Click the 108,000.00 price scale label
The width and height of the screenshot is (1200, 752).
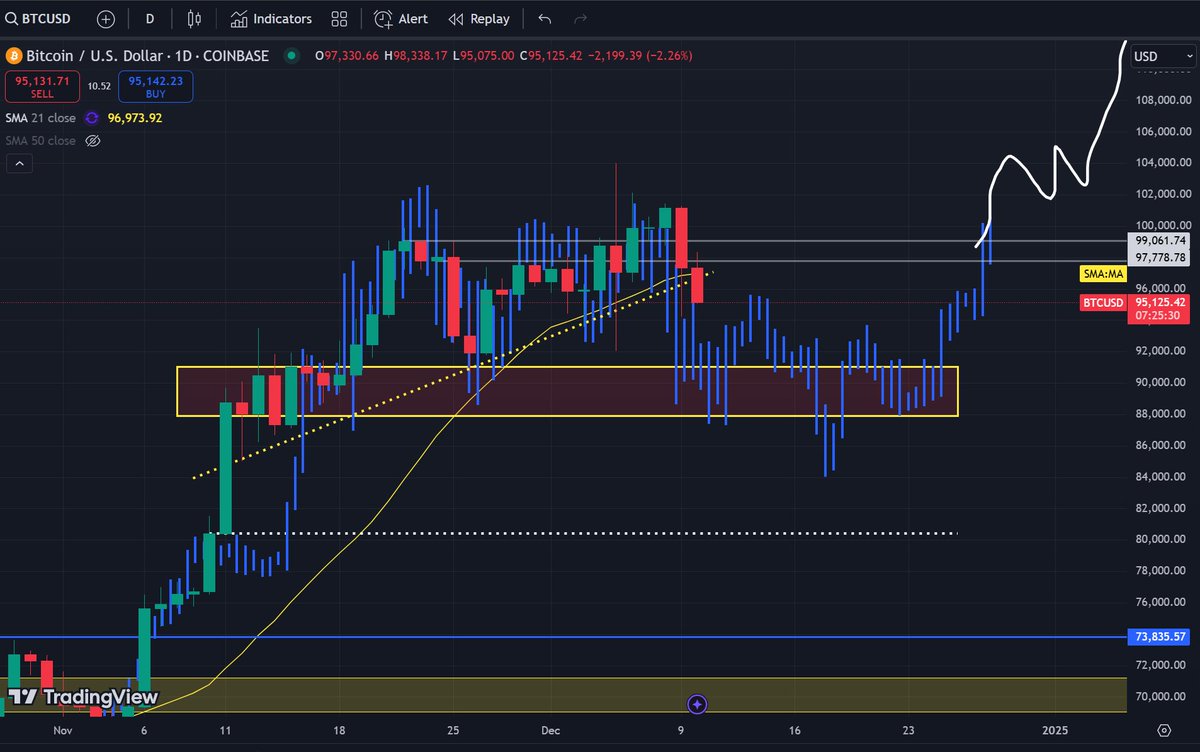coord(1161,100)
